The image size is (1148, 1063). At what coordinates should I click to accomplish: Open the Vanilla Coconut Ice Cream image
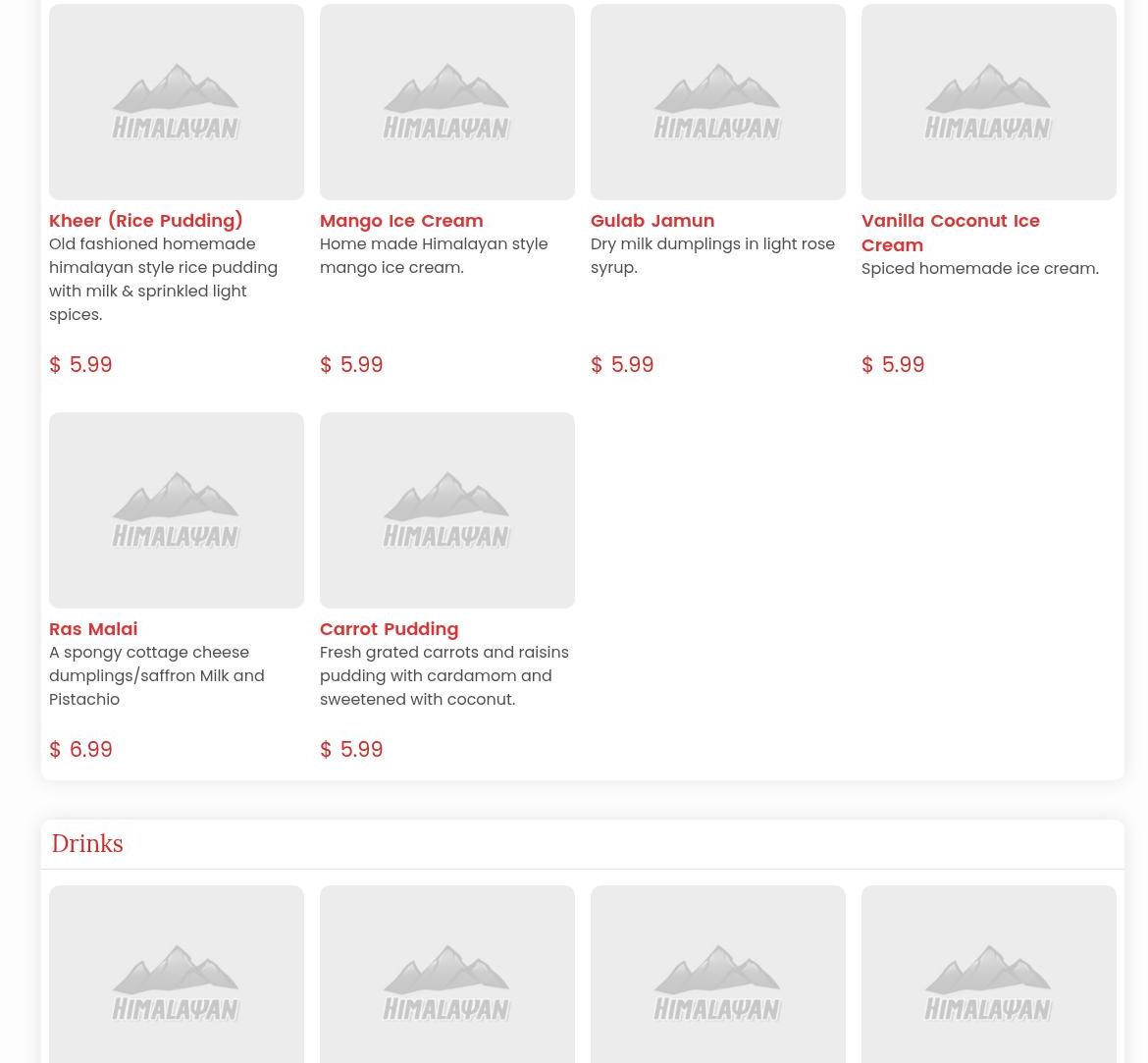(989, 102)
